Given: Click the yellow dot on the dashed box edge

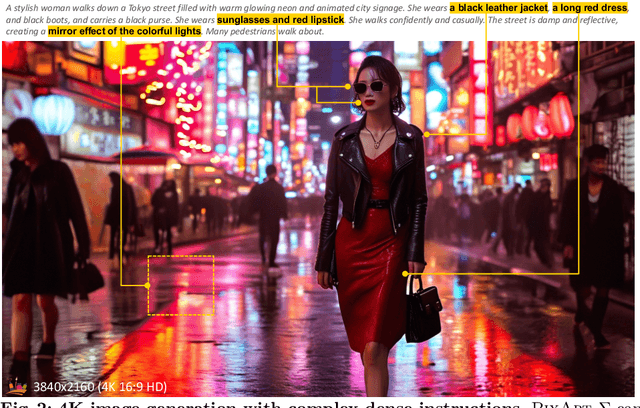Looking at the screenshot, I should [x=148, y=286].
